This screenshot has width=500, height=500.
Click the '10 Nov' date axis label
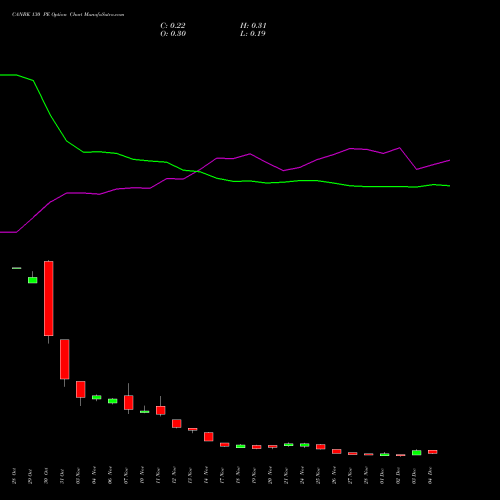pos(142,475)
